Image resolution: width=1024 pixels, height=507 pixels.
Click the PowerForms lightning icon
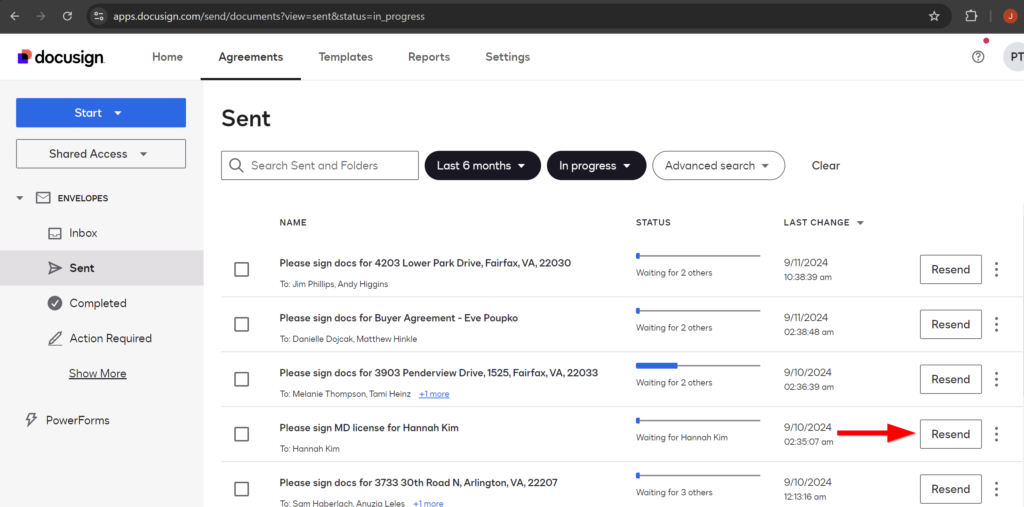pyautogui.click(x=31, y=420)
